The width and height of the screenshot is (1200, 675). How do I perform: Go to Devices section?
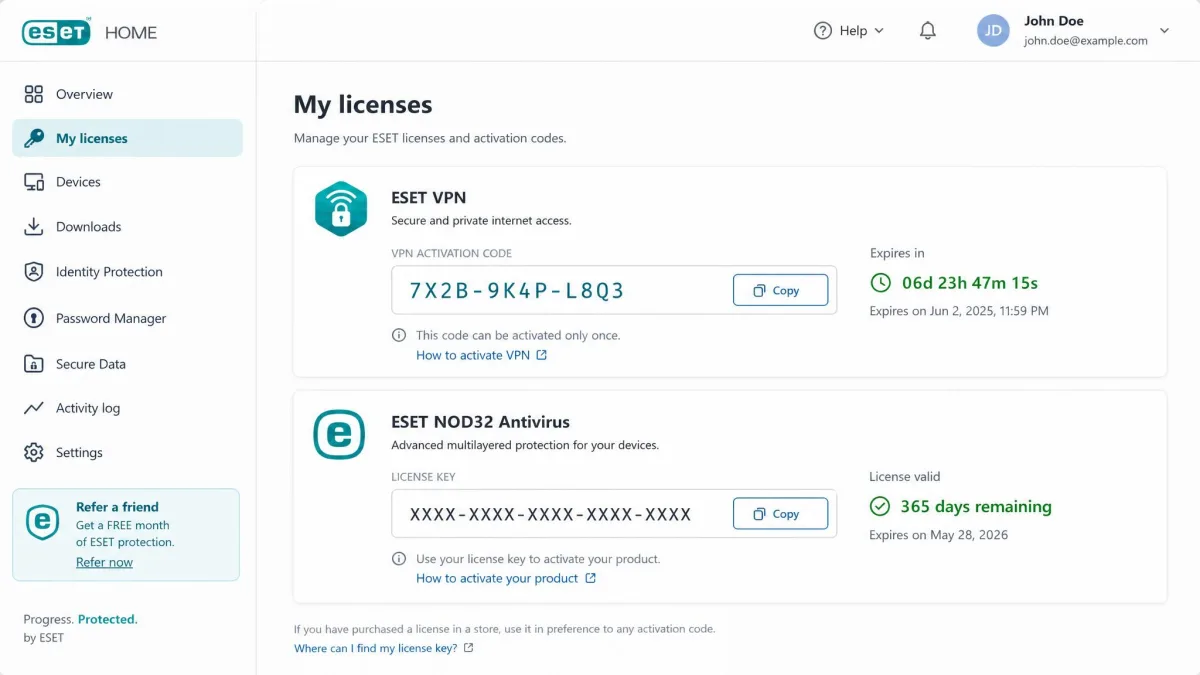127,182
